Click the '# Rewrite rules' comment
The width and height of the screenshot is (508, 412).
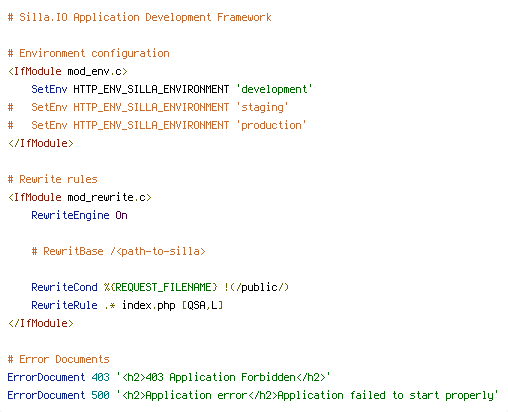coord(53,179)
